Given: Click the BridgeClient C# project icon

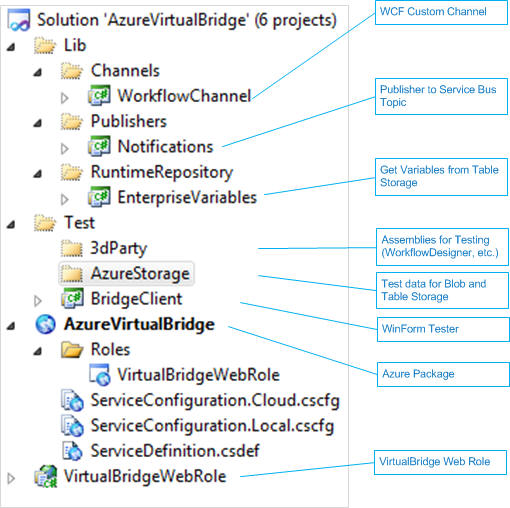Looking at the screenshot, I should [x=72, y=298].
